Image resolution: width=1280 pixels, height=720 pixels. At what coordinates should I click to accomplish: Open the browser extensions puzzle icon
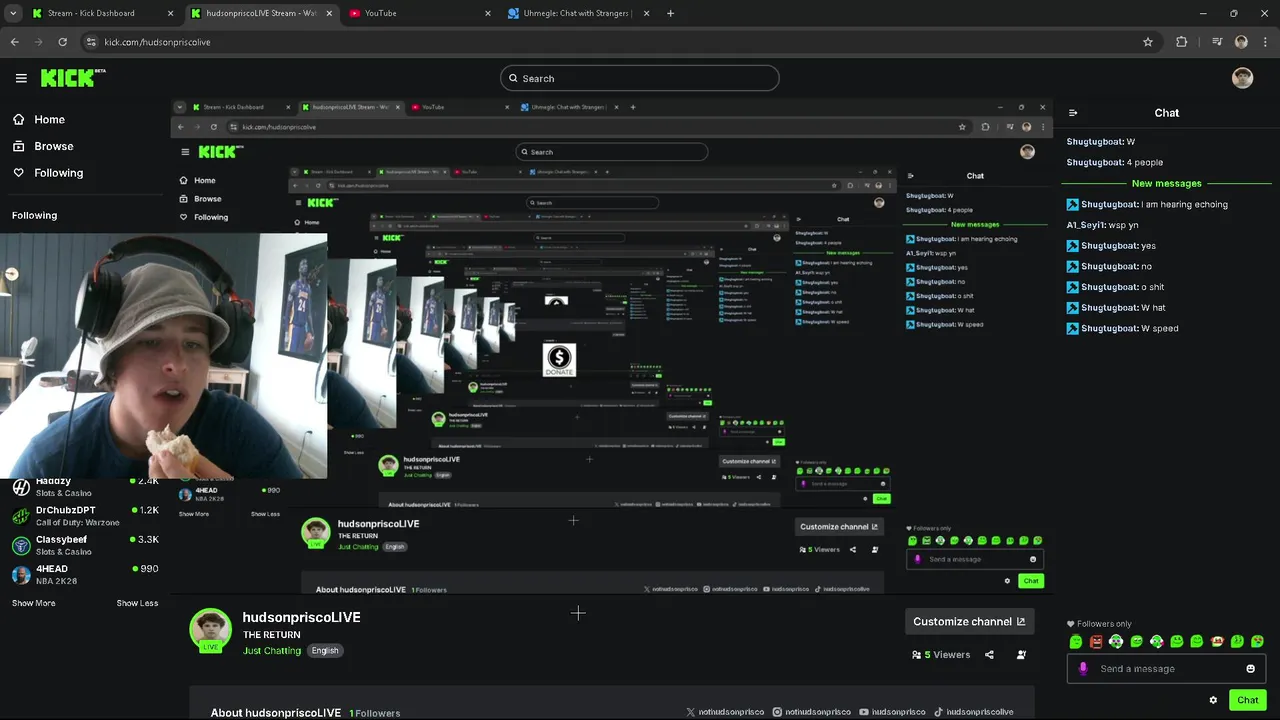(1182, 42)
